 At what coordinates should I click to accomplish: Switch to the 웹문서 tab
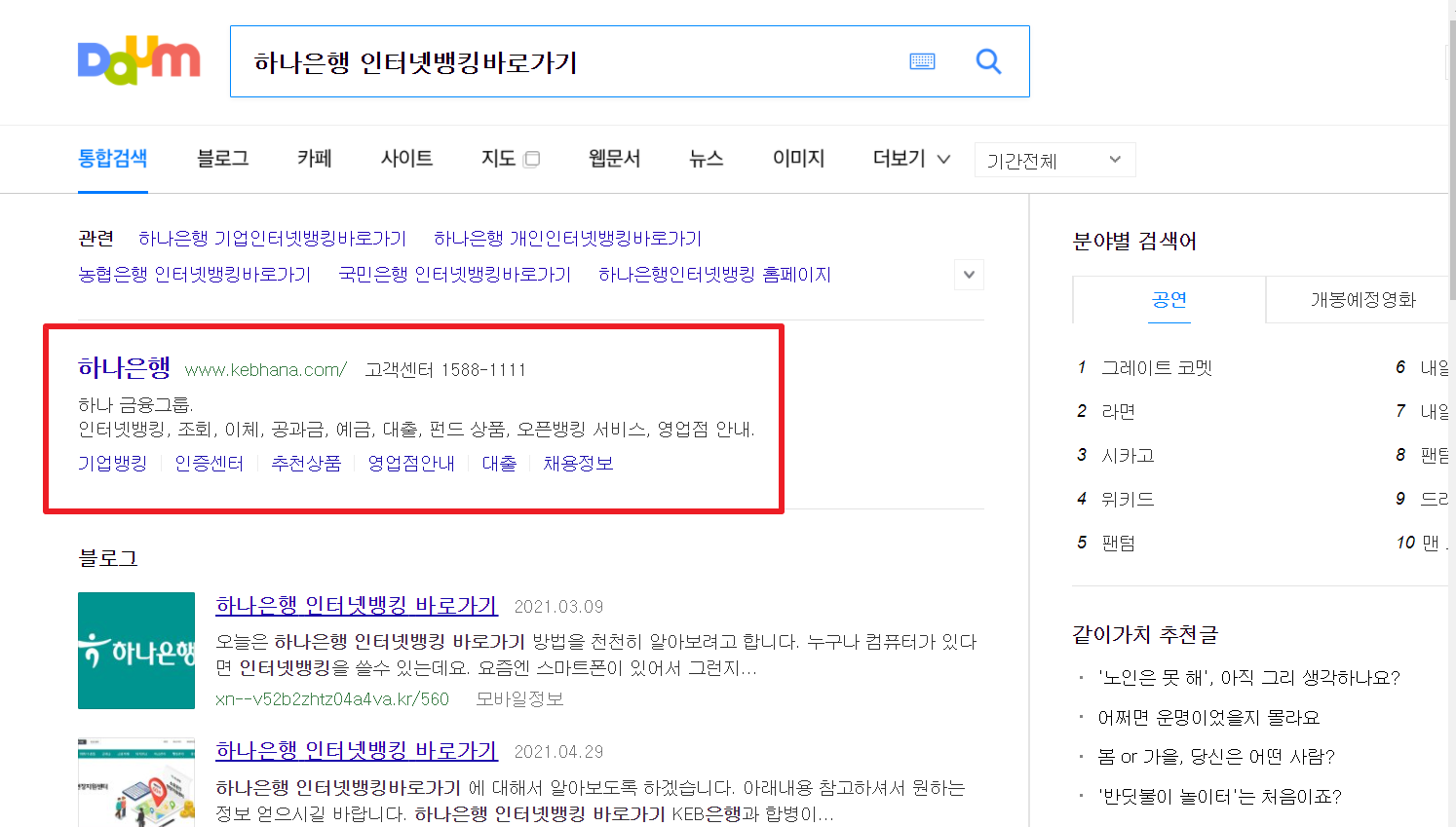click(x=615, y=158)
